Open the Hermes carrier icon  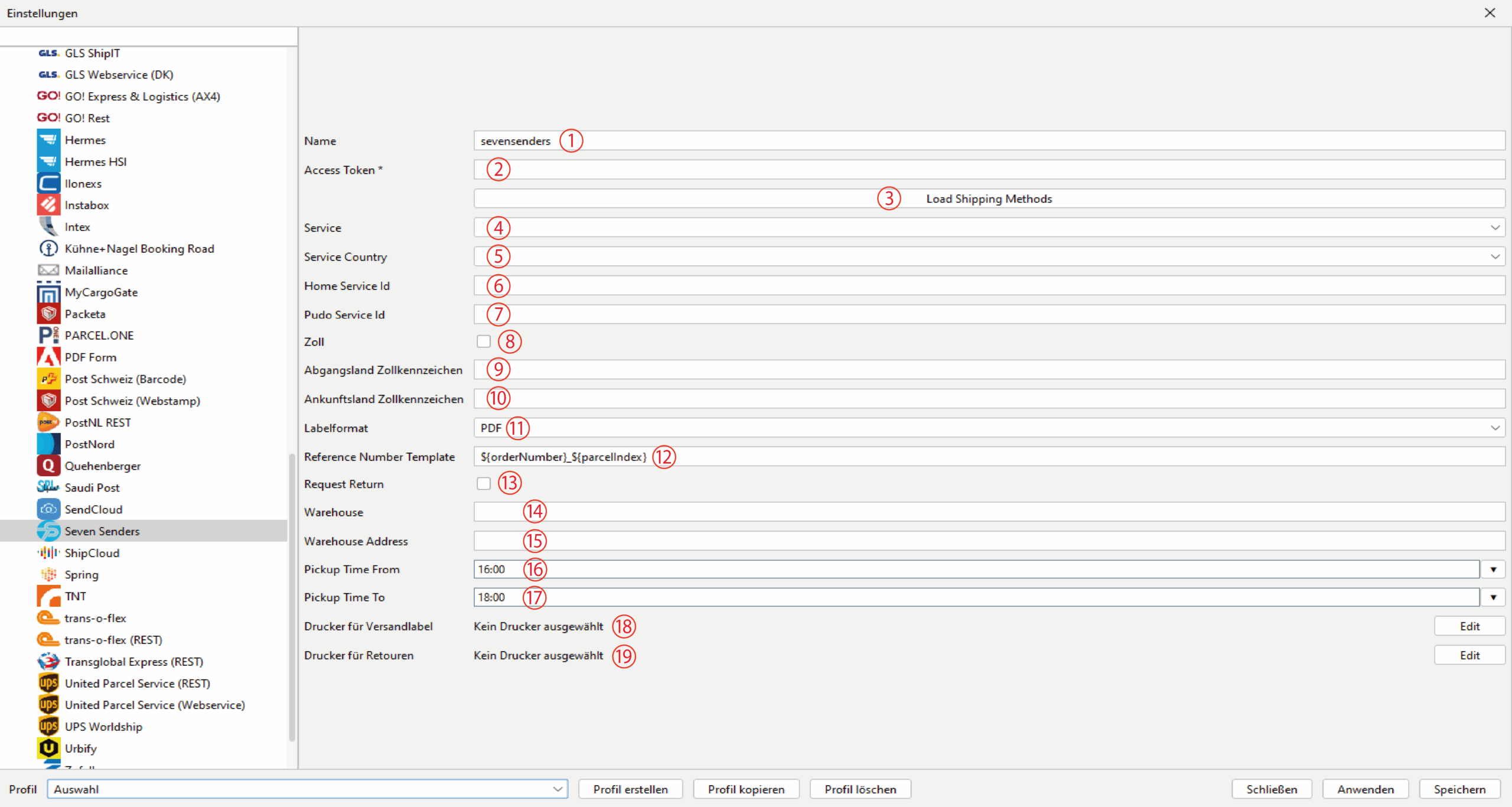[48, 140]
